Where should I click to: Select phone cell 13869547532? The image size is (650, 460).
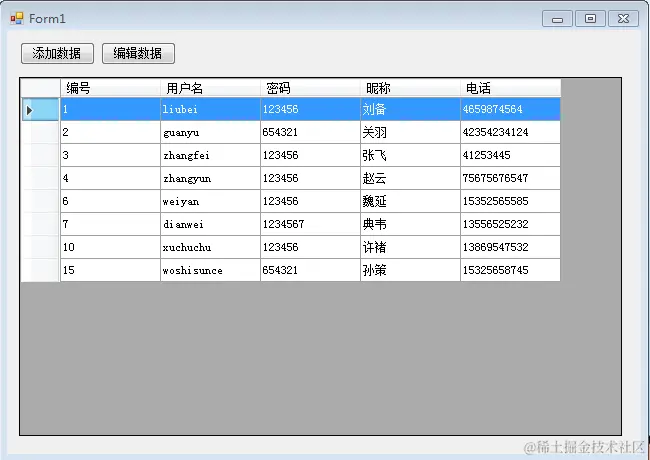point(510,247)
